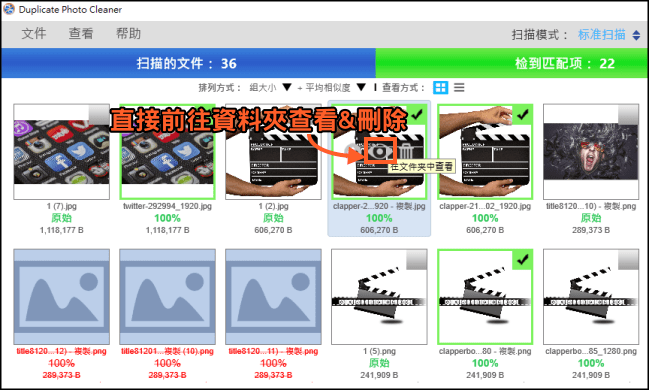Viewport: 649px width, 390px height.
Task: Select the title8120...12) - 複製.png placeholder thumbnail
Action: tap(61, 296)
